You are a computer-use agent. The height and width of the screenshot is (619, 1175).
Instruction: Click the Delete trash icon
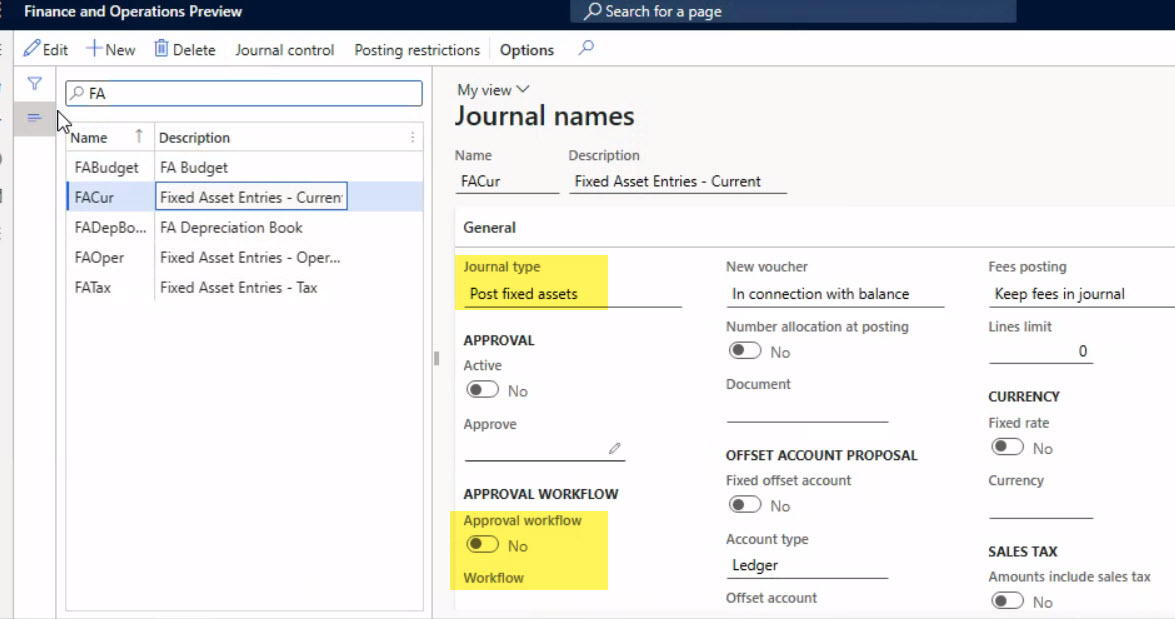coord(161,49)
